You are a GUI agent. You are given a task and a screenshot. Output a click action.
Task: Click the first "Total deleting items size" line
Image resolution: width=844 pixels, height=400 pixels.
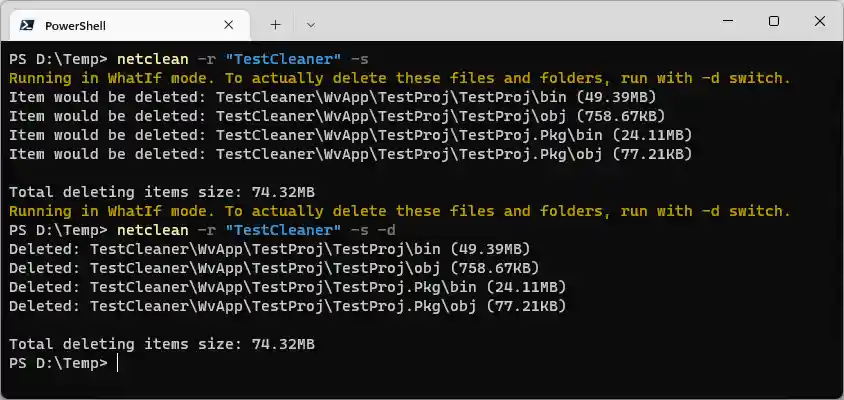[162, 192]
